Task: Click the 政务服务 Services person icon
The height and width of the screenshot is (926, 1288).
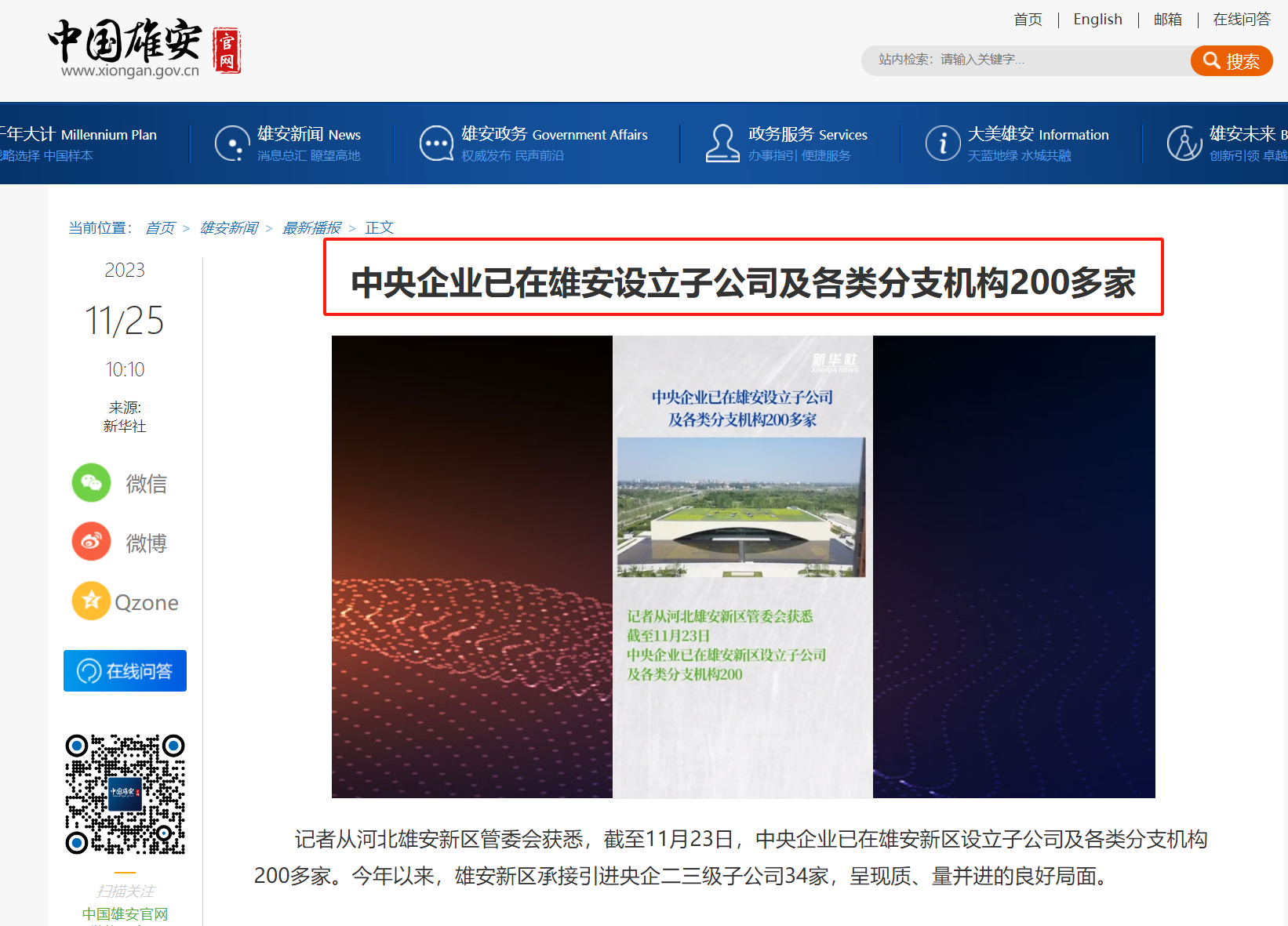Action: pos(722,143)
